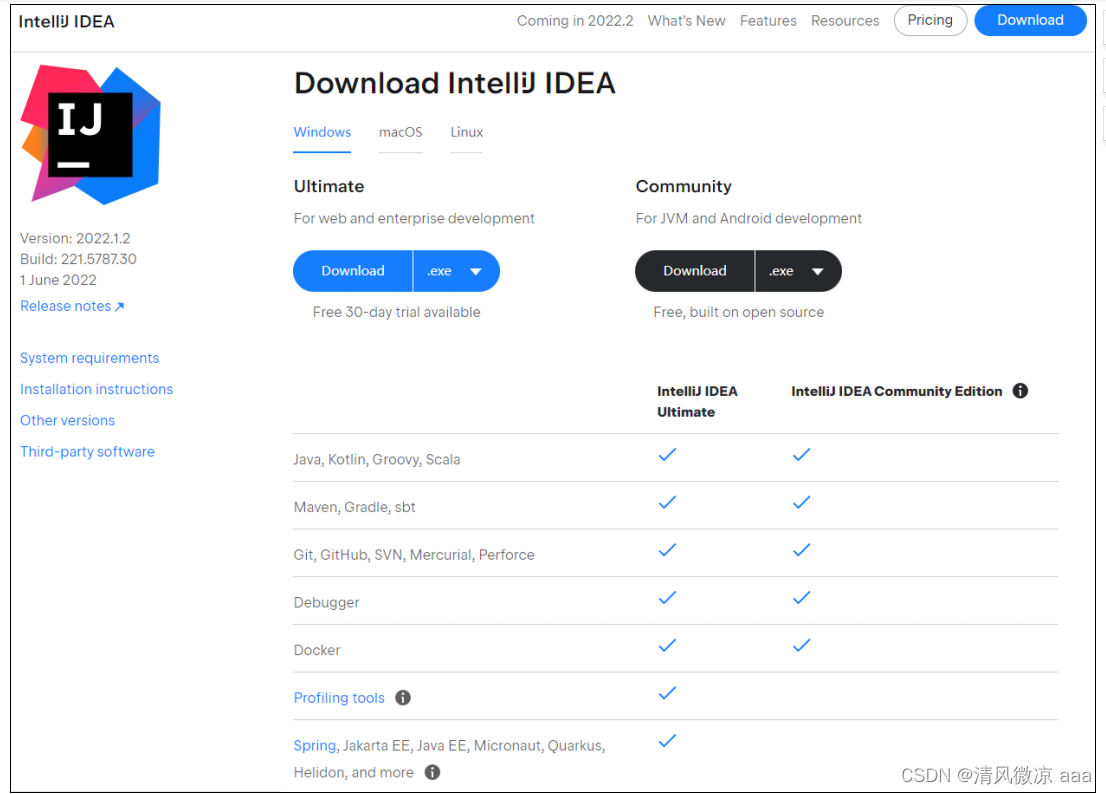Screen dimensions: 1106x794
Task: Click Ultimate checkmark in Spring row
Action: tap(667, 740)
